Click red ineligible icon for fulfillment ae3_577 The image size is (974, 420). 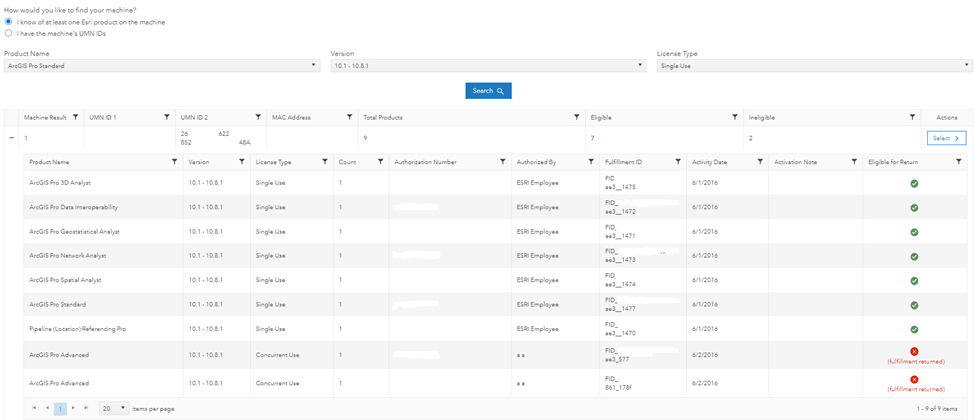click(x=914, y=351)
